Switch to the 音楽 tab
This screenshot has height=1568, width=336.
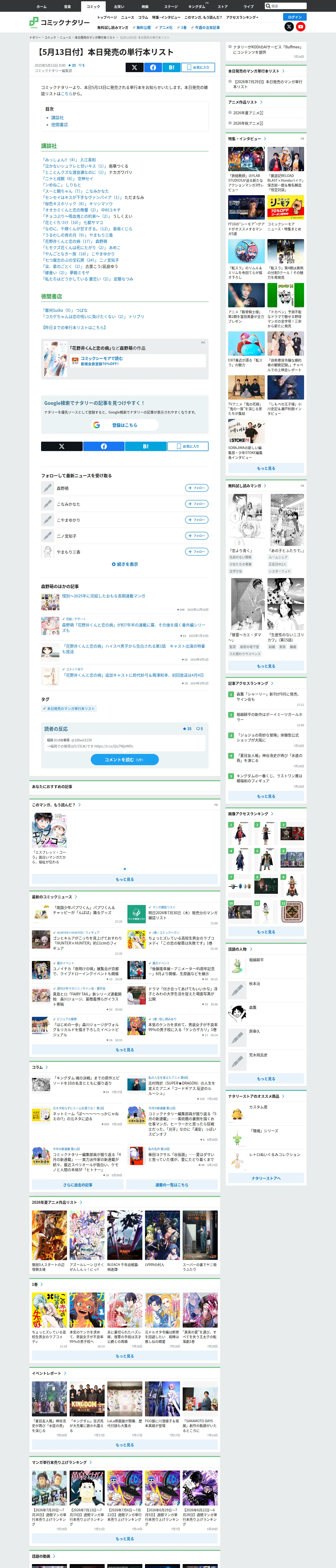(x=67, y=6)
